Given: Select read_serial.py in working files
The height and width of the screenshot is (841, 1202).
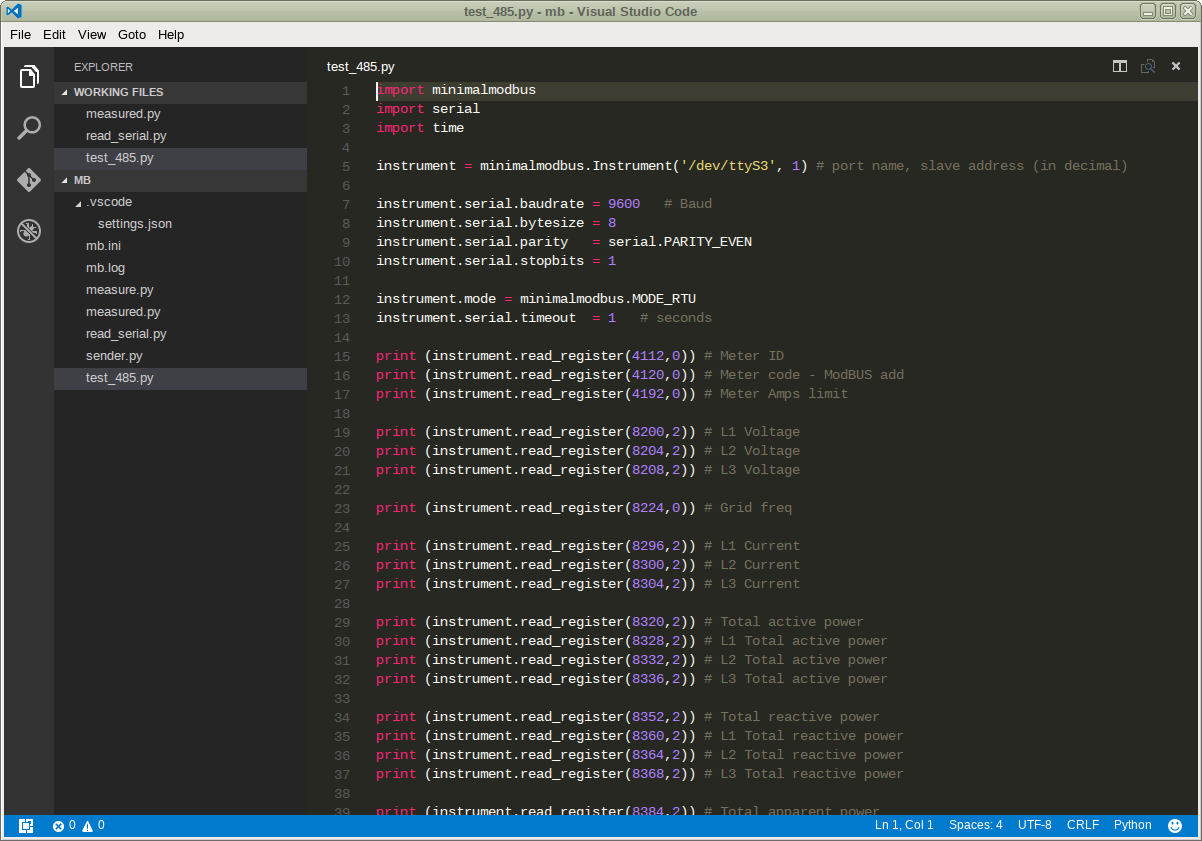Looking at the screenshot, I should 126,136.
